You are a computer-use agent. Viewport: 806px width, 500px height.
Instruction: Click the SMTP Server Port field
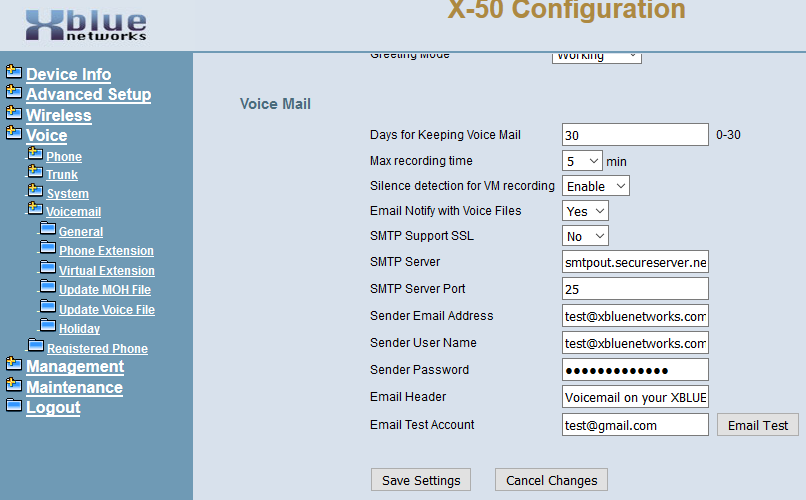point(635,289)
